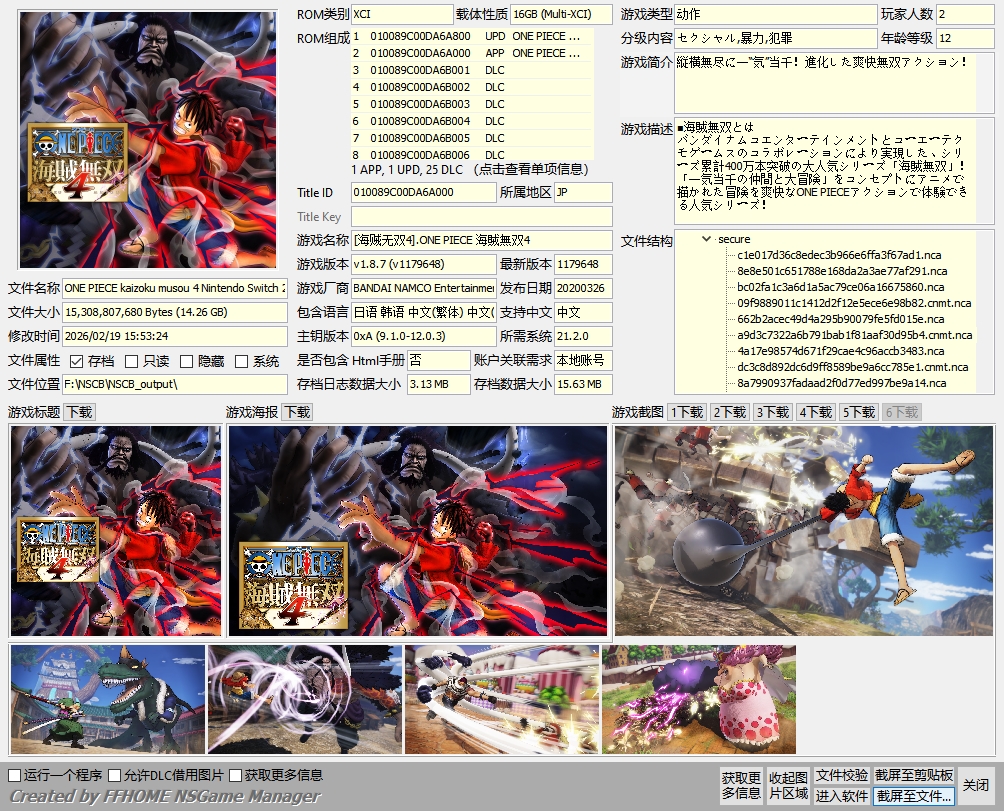Select ROM row 010089C00DA6B006 DLC
The image size is (1004, 811).
472,154
